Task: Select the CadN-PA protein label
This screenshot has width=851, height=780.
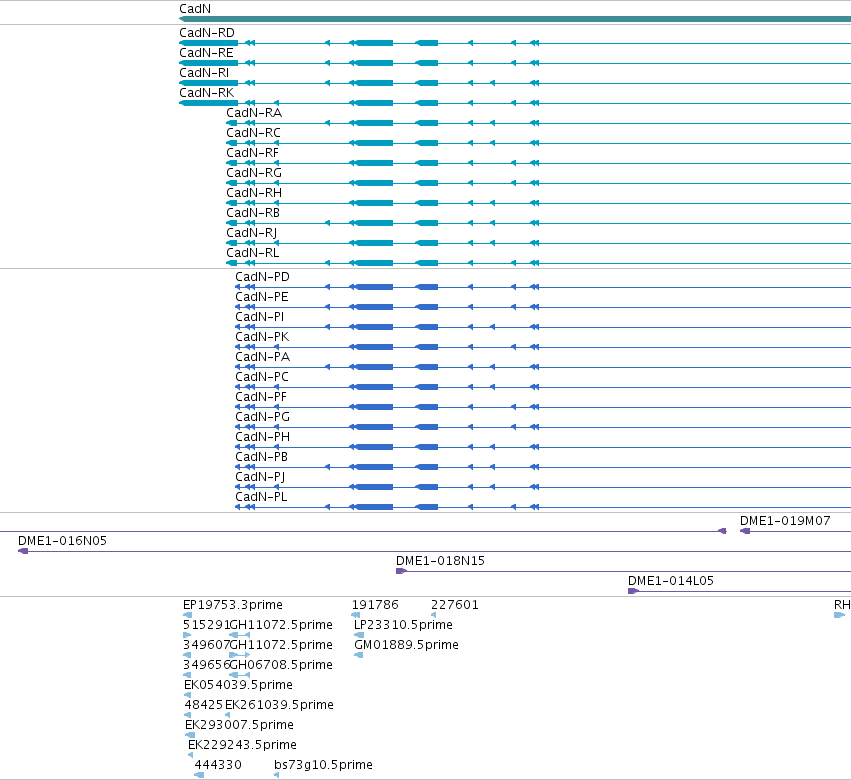Action: point(262,357)
